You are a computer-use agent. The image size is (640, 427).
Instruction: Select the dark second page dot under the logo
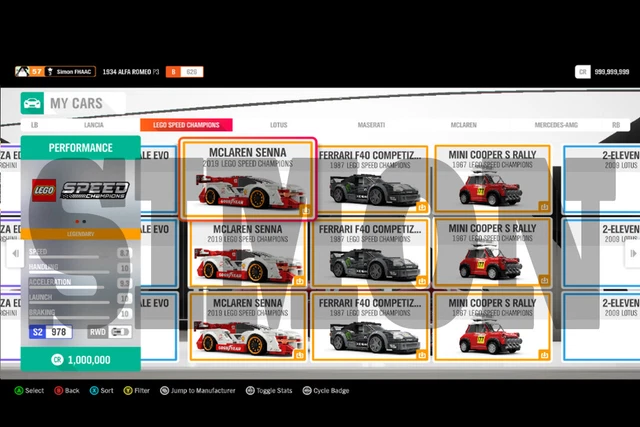(84, 222)
